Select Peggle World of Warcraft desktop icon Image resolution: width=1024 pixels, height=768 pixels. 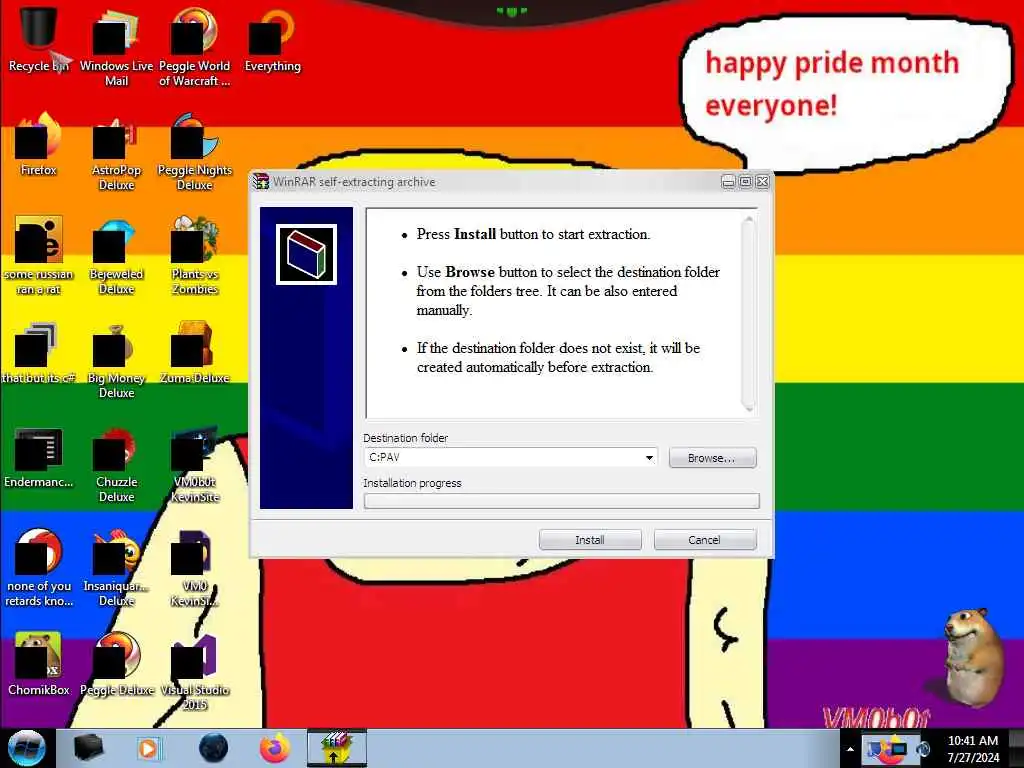tap(195, 48)
